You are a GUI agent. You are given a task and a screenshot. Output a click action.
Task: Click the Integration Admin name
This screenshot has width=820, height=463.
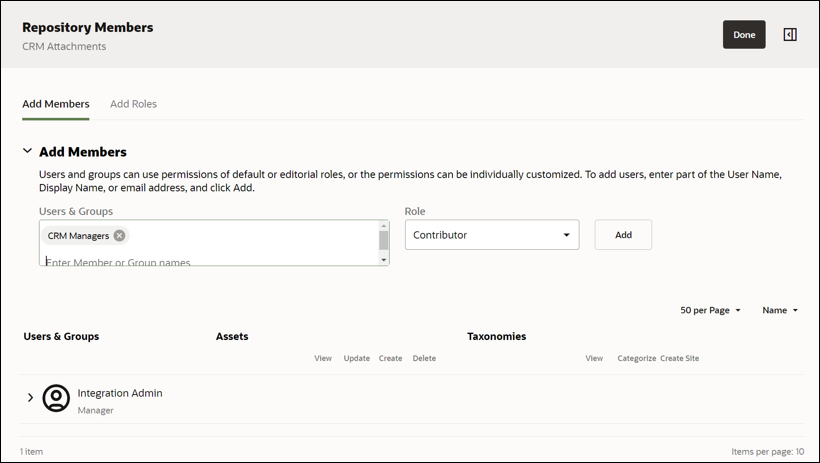pyautogui.click(x=120, y=393)
